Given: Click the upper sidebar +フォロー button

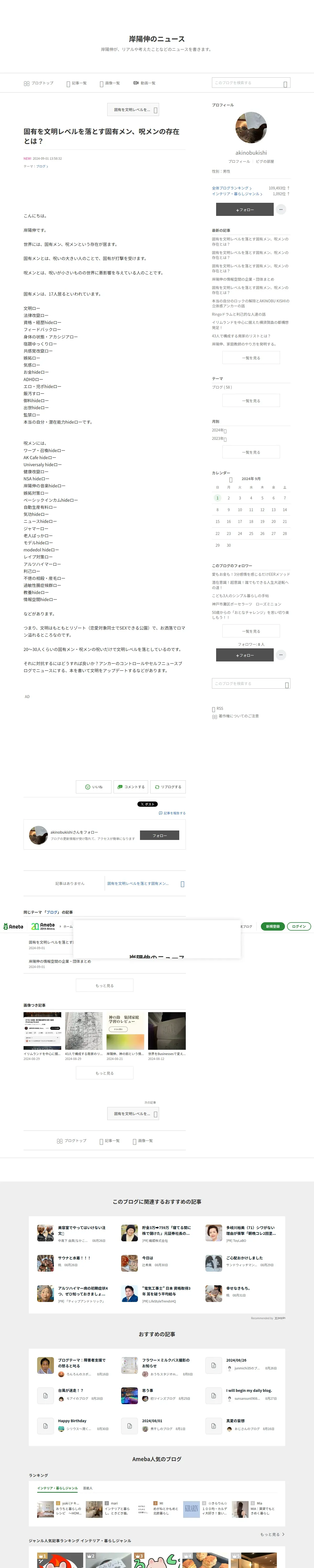Looking at the screenshot, I should tap(244, 209).
